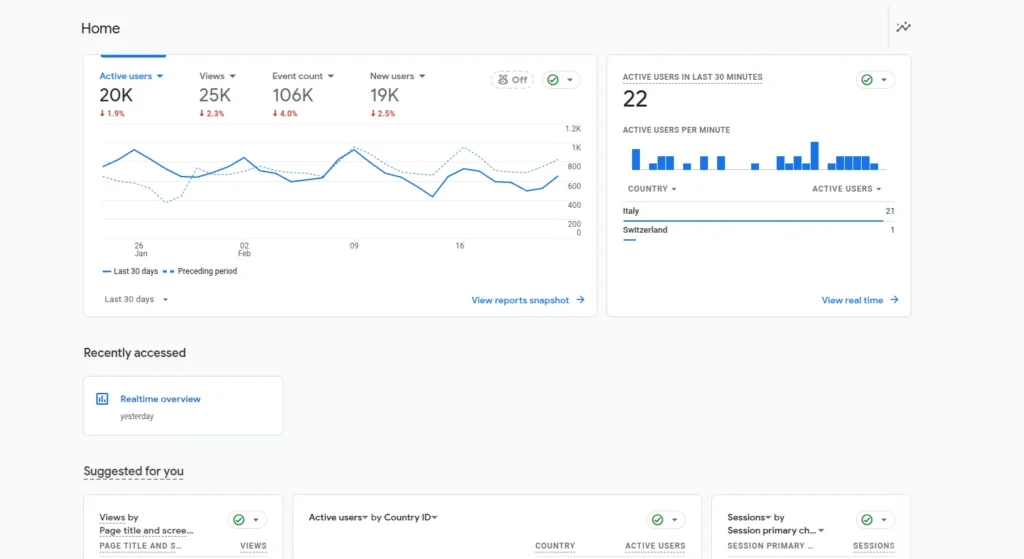Click the Italy row in country table
This screenshot has width=1024, height=559.
[x=758, y=212]
